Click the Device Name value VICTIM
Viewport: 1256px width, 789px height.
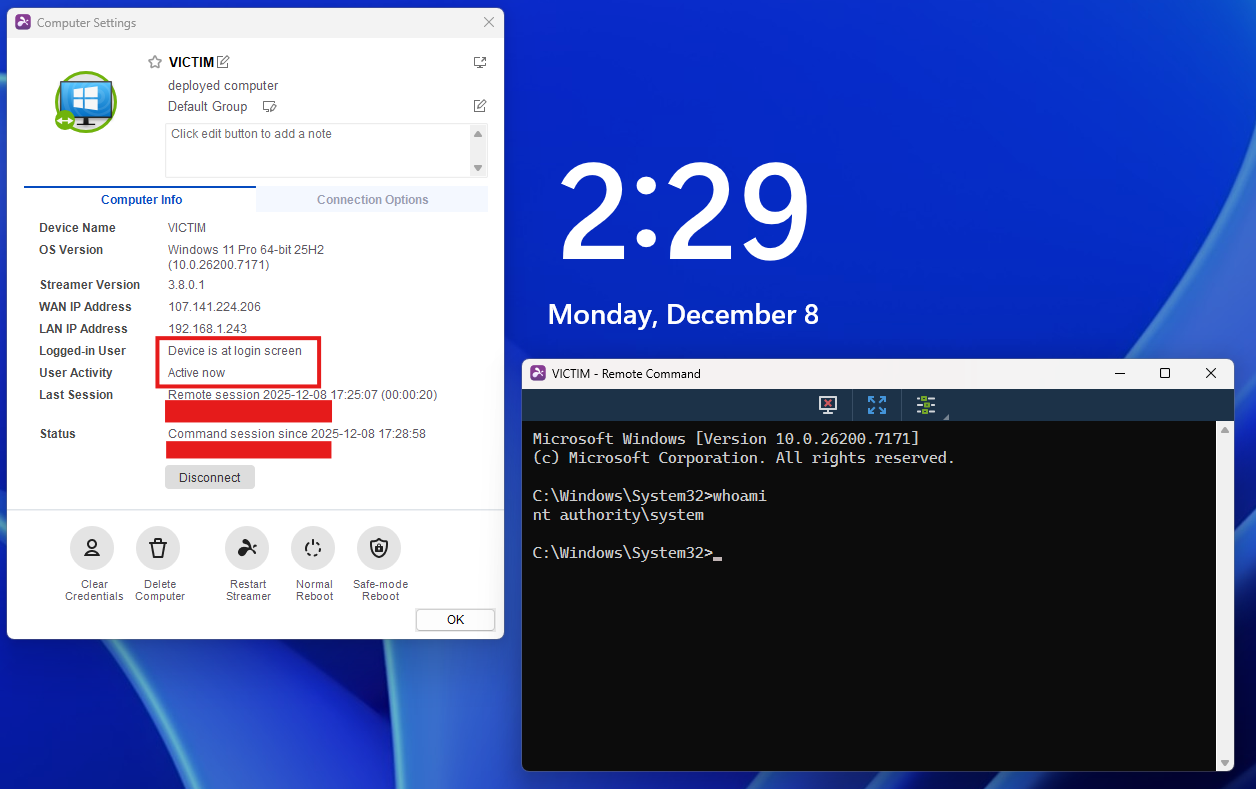point(187,228)
